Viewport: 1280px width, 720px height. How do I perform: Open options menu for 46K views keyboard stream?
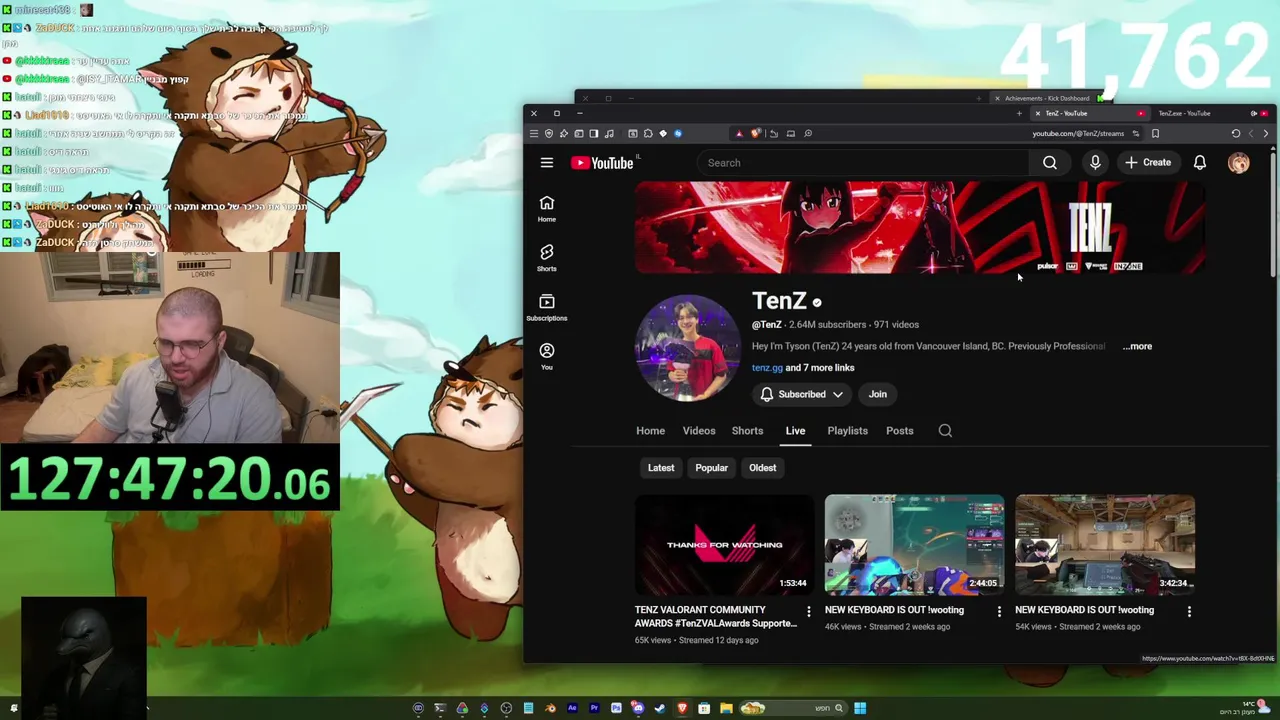pos(999,611)
